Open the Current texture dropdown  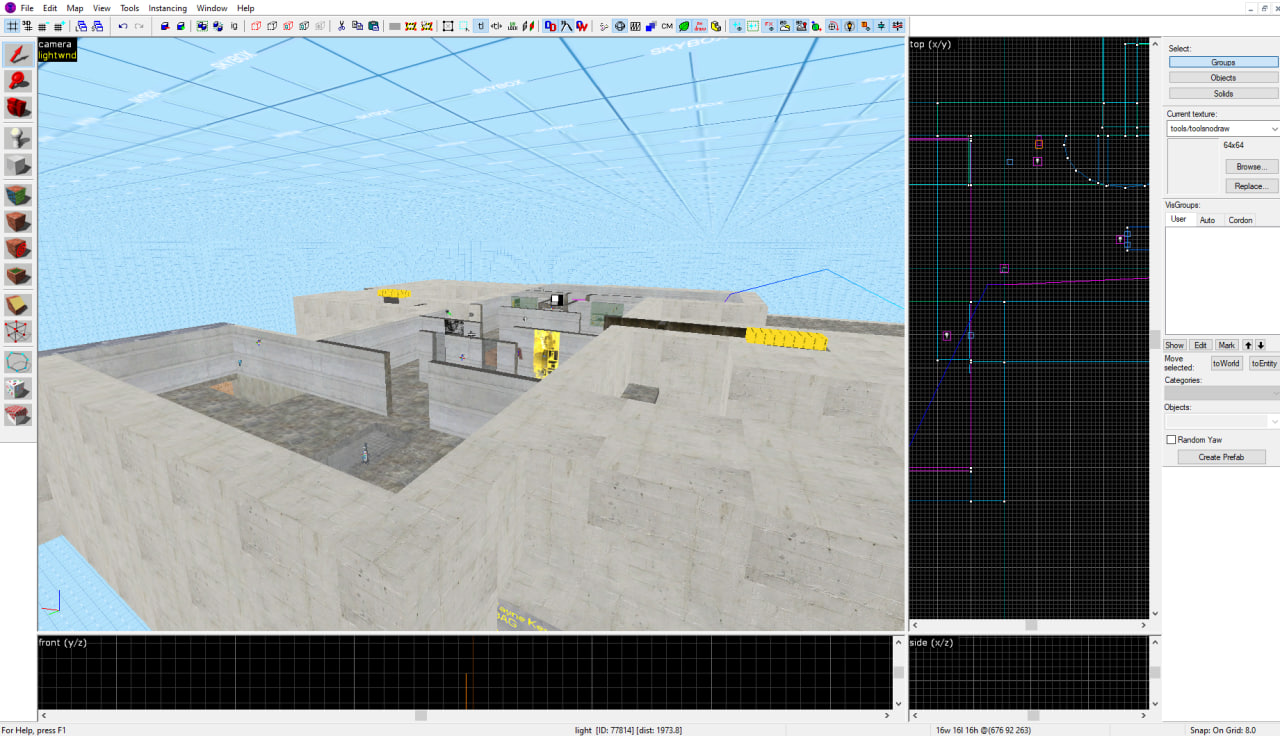1273,129
